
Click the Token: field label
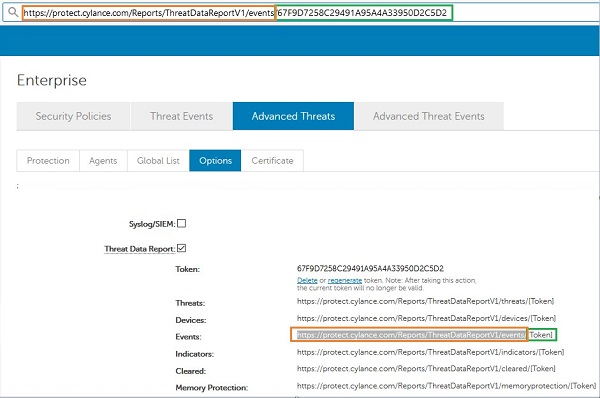tap(188, 269)
